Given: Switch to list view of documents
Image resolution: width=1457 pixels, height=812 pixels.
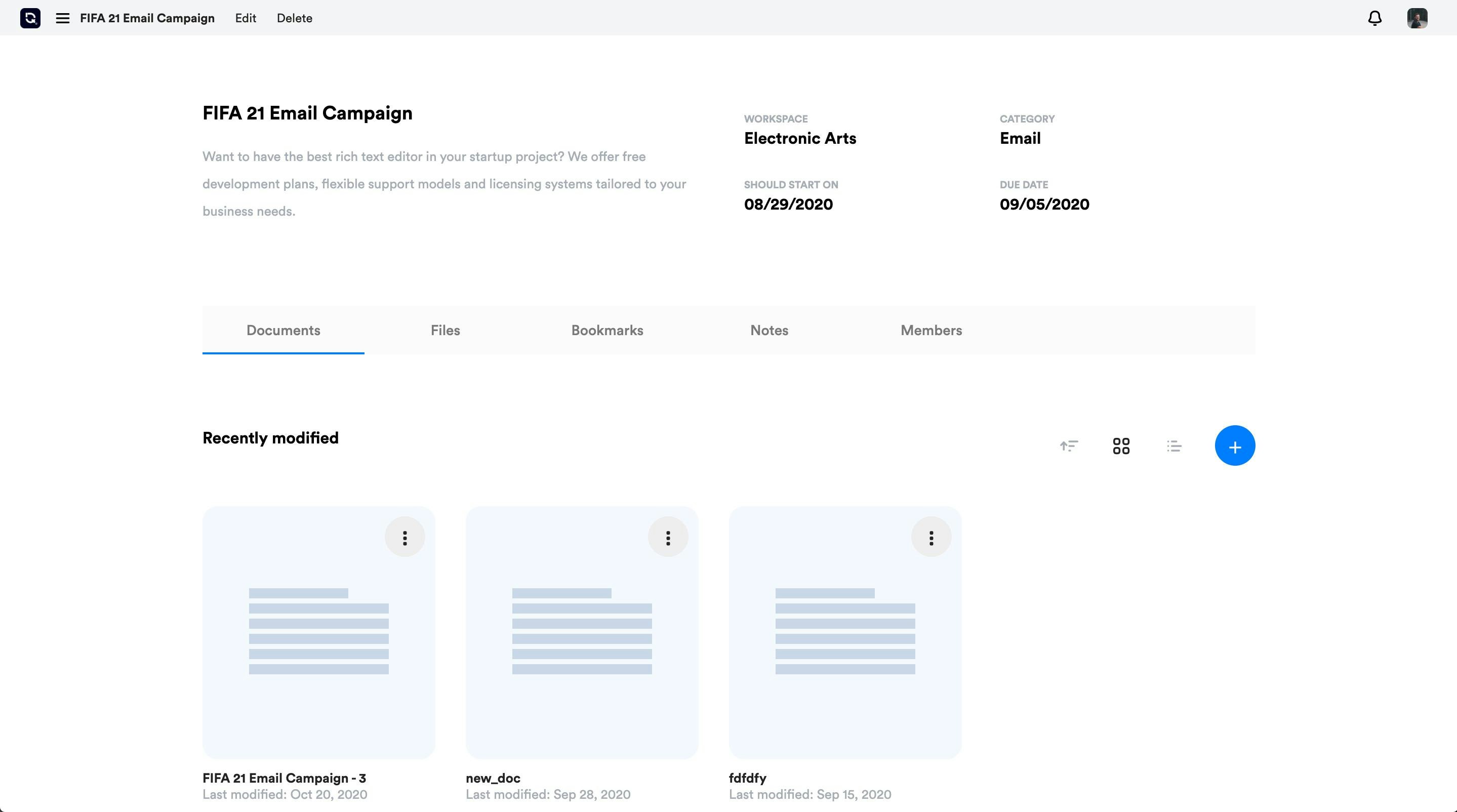Looking at the screenshot, I should (x=1173, y=445).
